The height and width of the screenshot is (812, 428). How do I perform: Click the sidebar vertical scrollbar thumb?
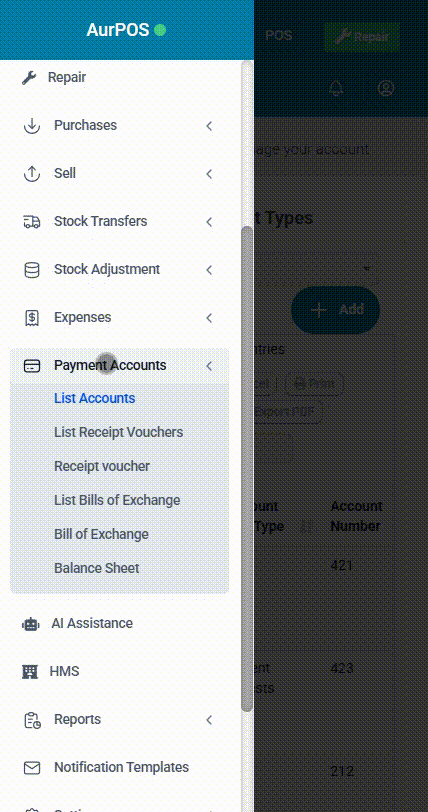(x=247, y=469)
